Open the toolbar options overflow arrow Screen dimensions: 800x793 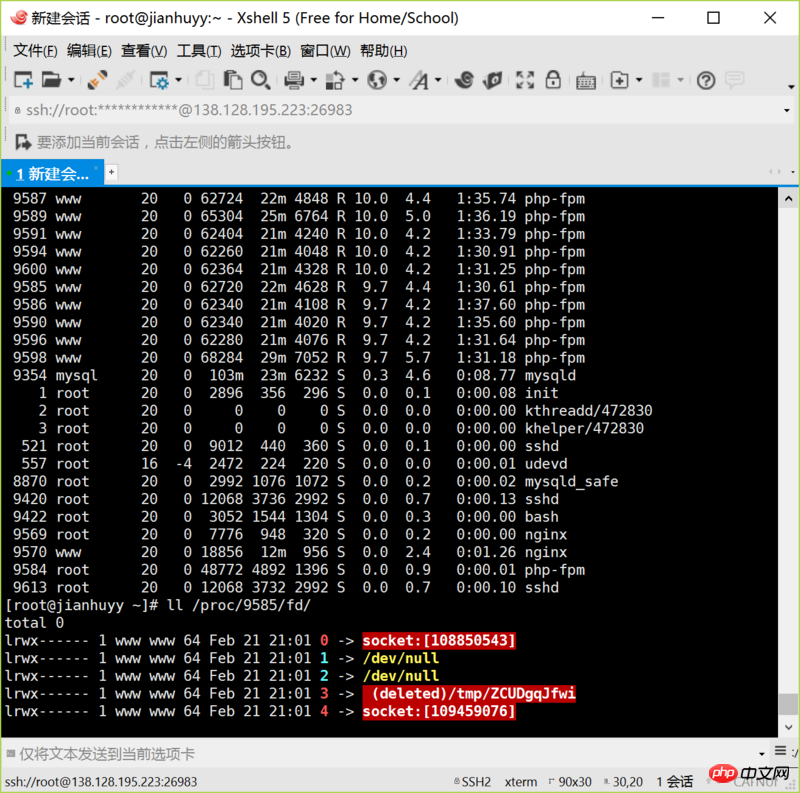click(x=791, y=87)
